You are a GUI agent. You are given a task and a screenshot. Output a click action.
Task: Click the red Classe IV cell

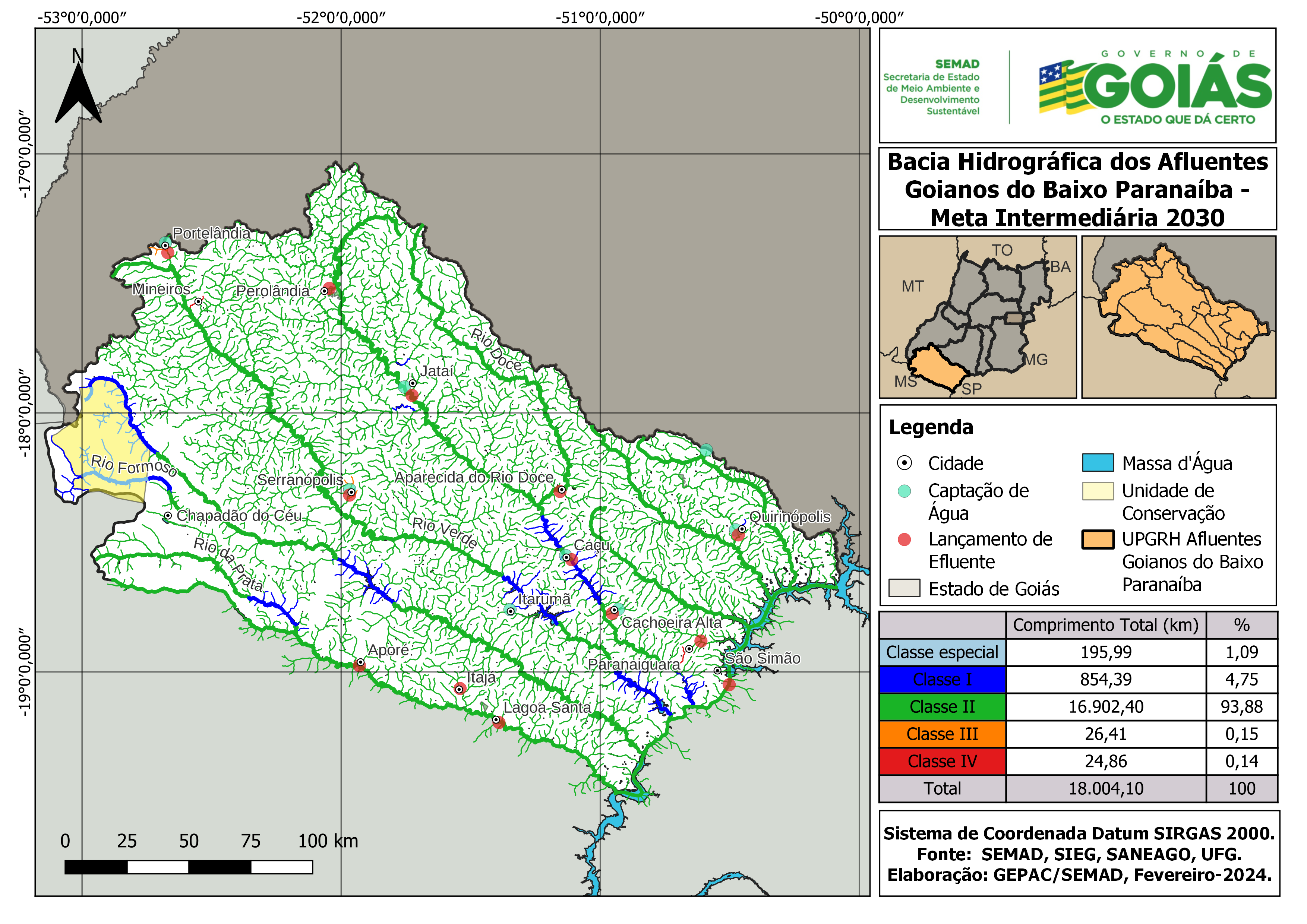coord(942,761)
